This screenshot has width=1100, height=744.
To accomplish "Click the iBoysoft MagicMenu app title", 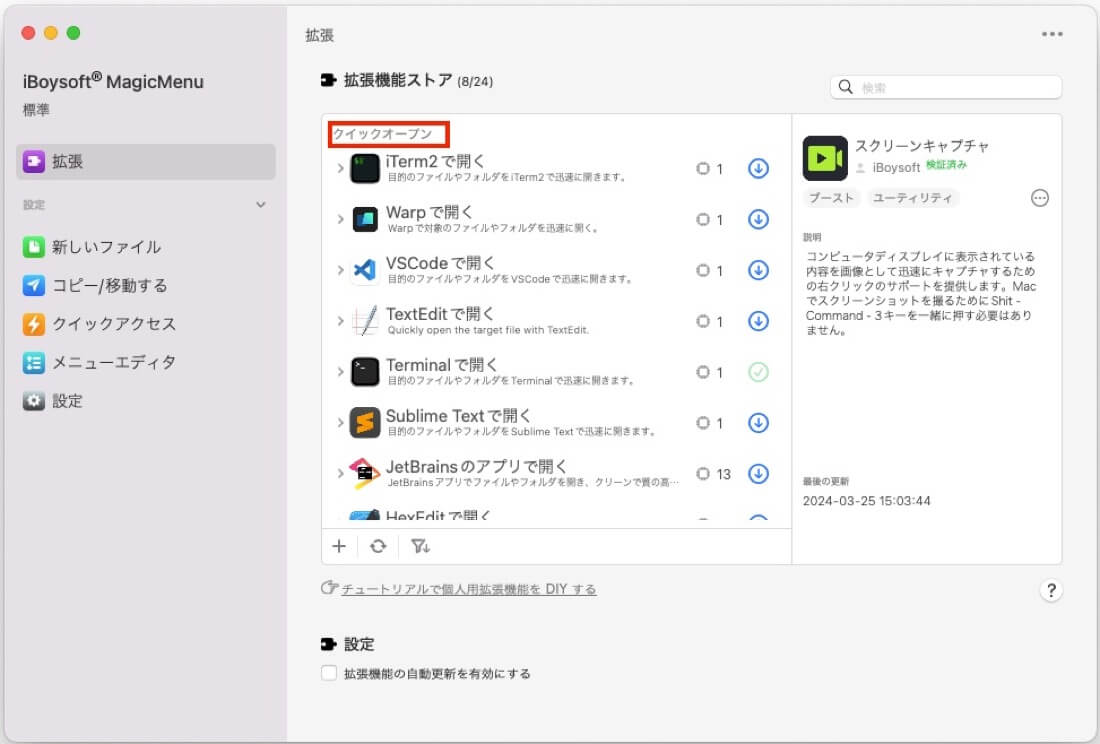I will 113,81.
